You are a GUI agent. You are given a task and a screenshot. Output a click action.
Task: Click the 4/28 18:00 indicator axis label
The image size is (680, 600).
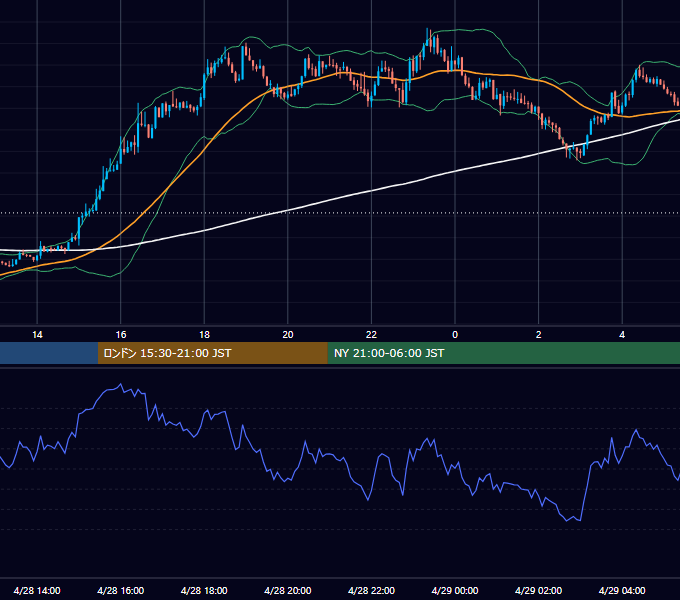(204, 590)
